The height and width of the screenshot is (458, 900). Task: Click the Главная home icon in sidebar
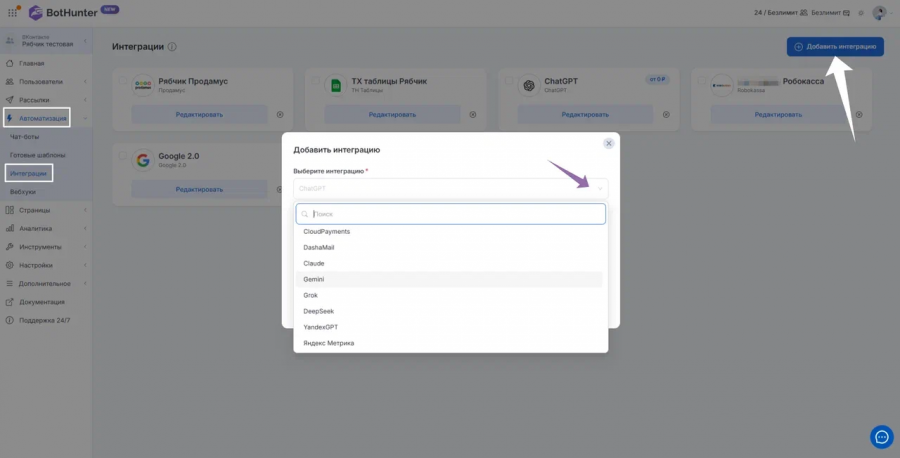tap(9, 63)
